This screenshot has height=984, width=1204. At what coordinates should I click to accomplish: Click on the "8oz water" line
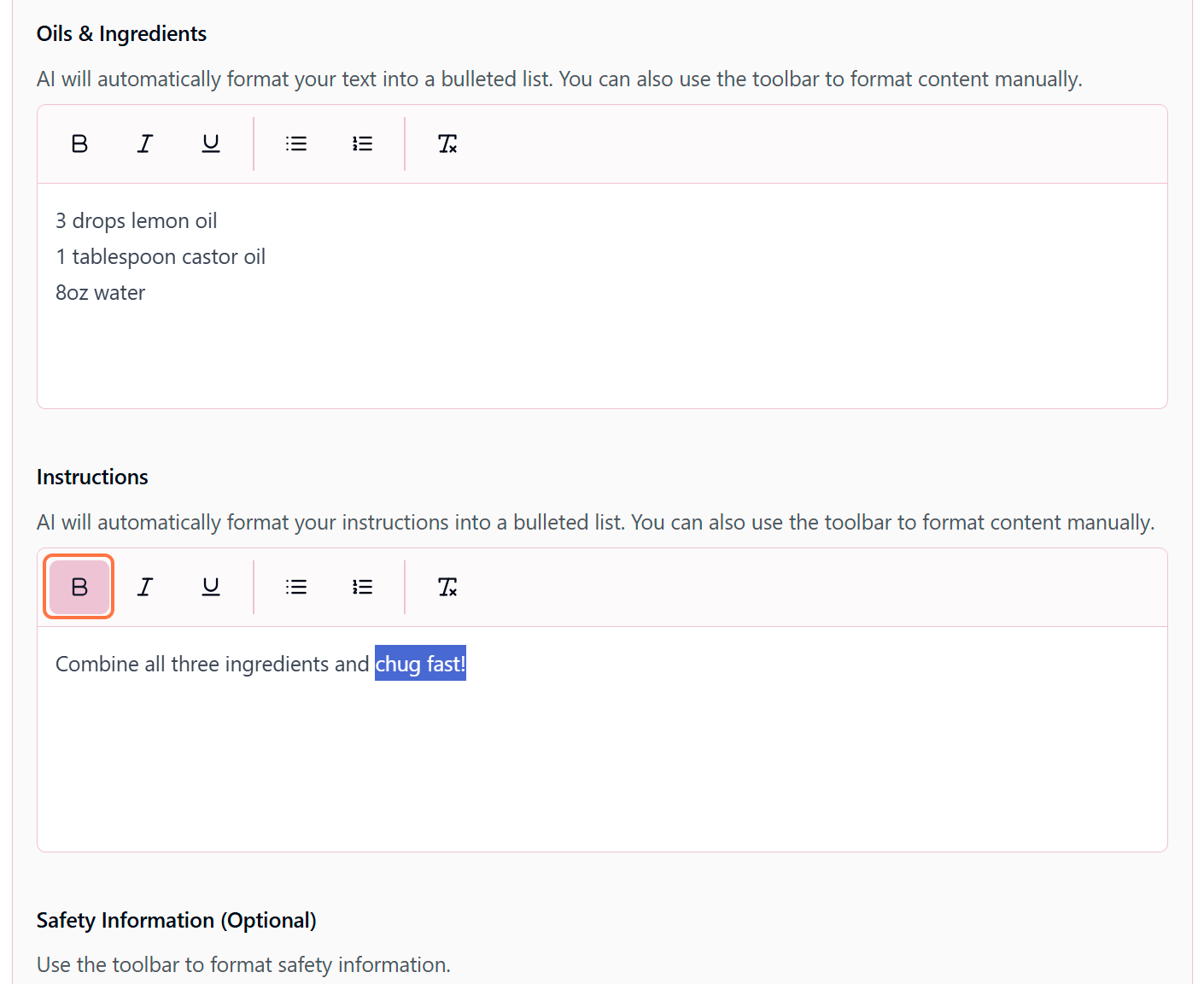pos(101,293)
